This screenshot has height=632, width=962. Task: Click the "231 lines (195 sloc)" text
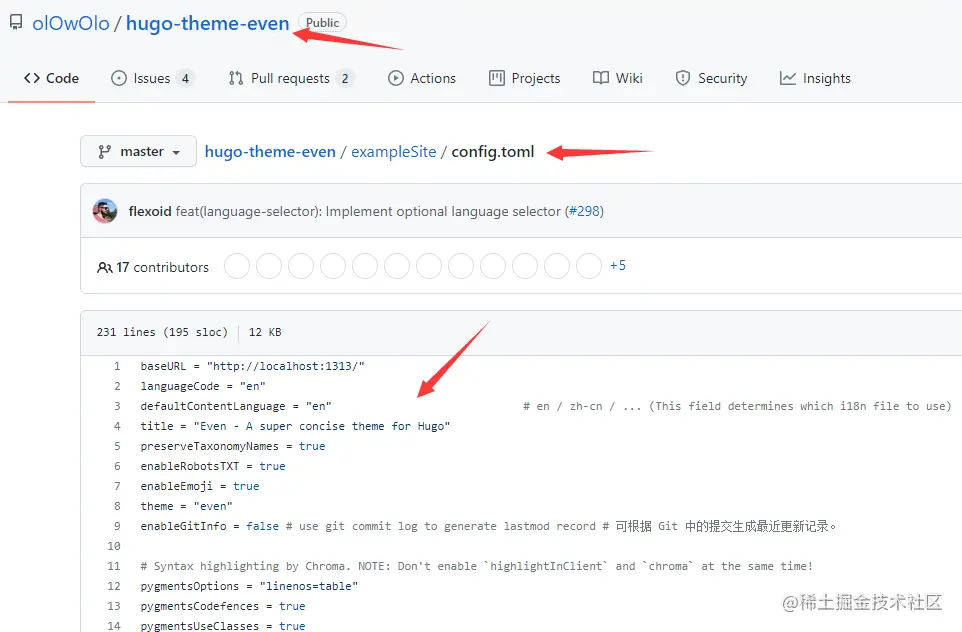162,332
